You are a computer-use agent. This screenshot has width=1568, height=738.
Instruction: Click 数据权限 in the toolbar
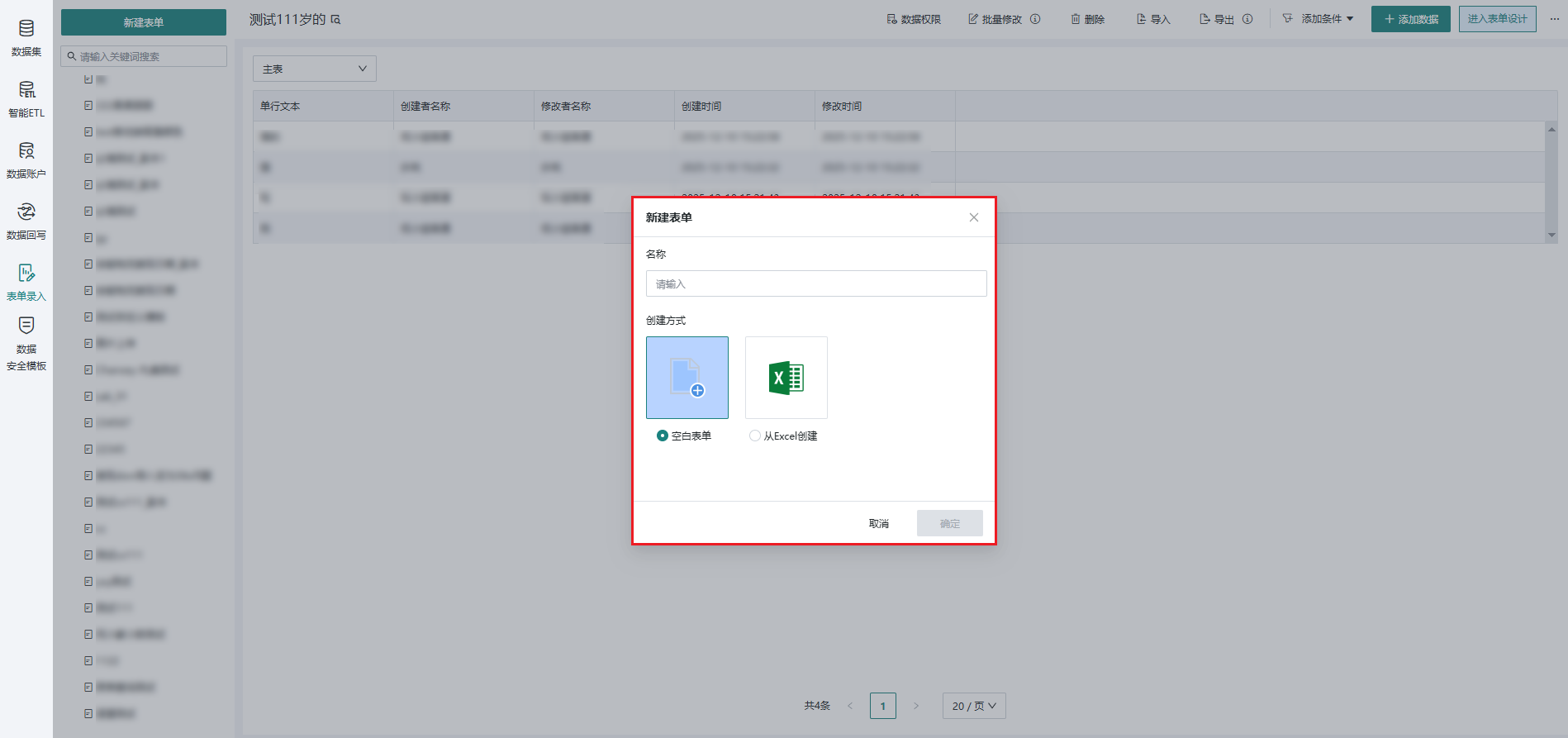click(x=914, y=19)
